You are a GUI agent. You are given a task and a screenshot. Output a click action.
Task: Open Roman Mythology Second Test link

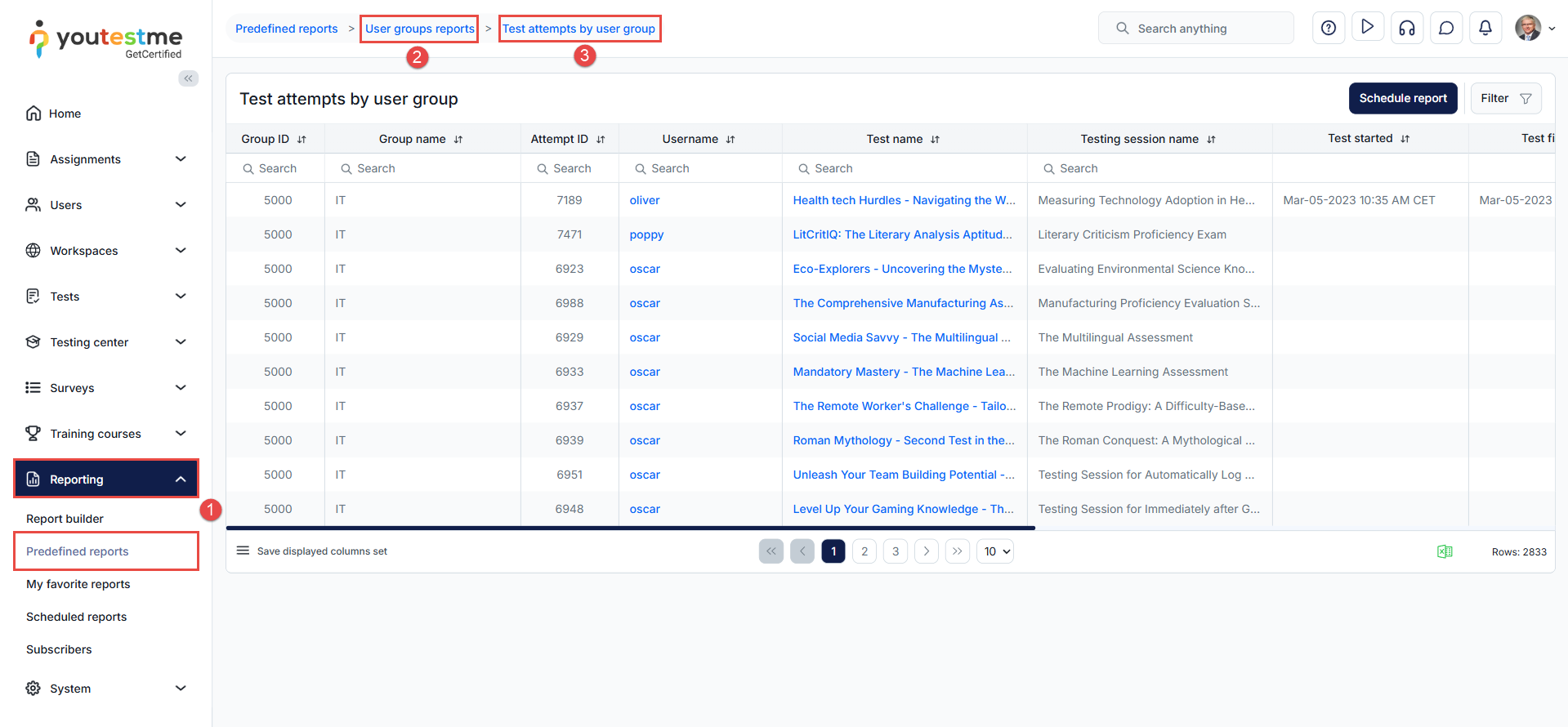904,440
